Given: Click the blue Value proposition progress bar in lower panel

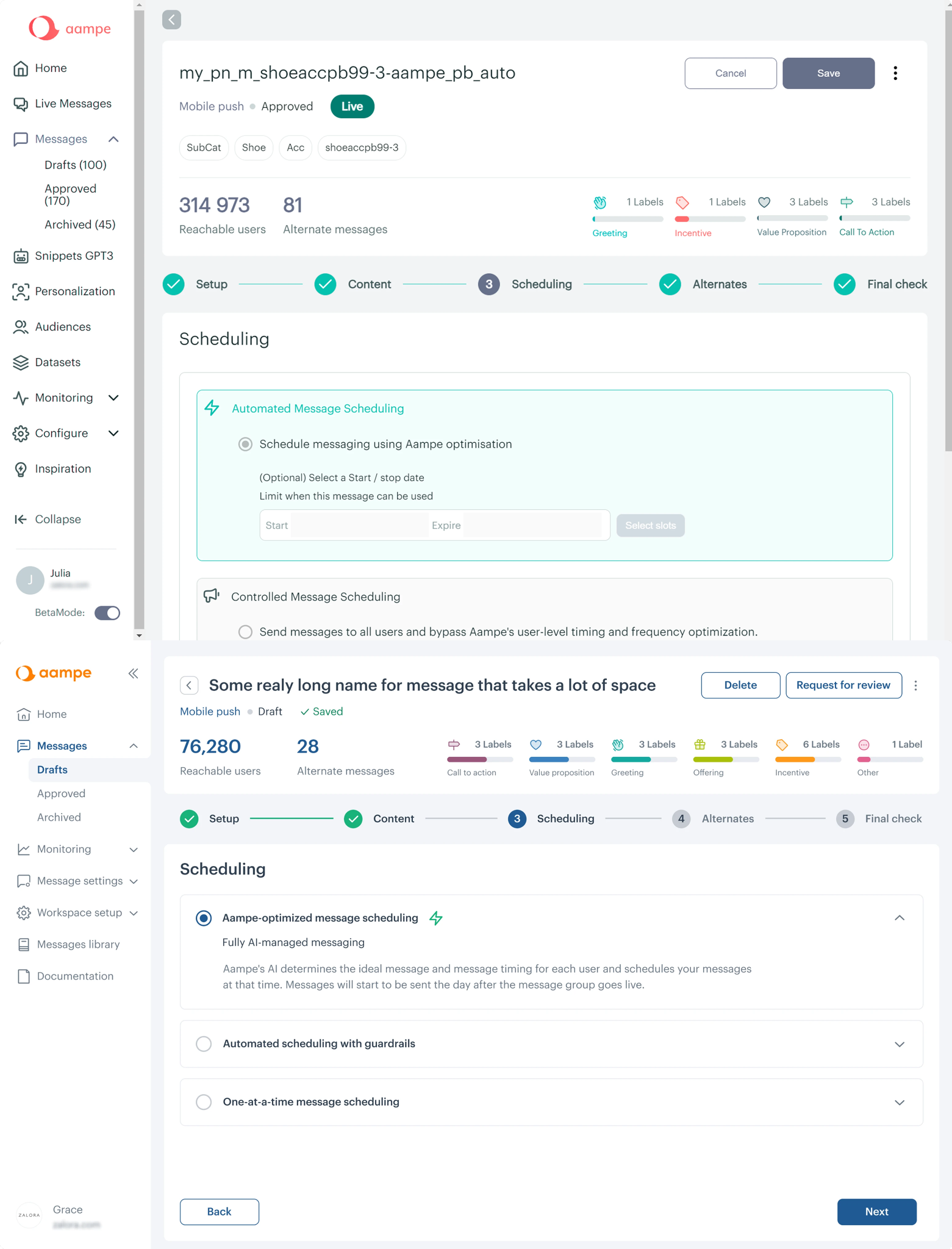Looking at the screenshot, I should pyautogui.click(x=562, y=759).
